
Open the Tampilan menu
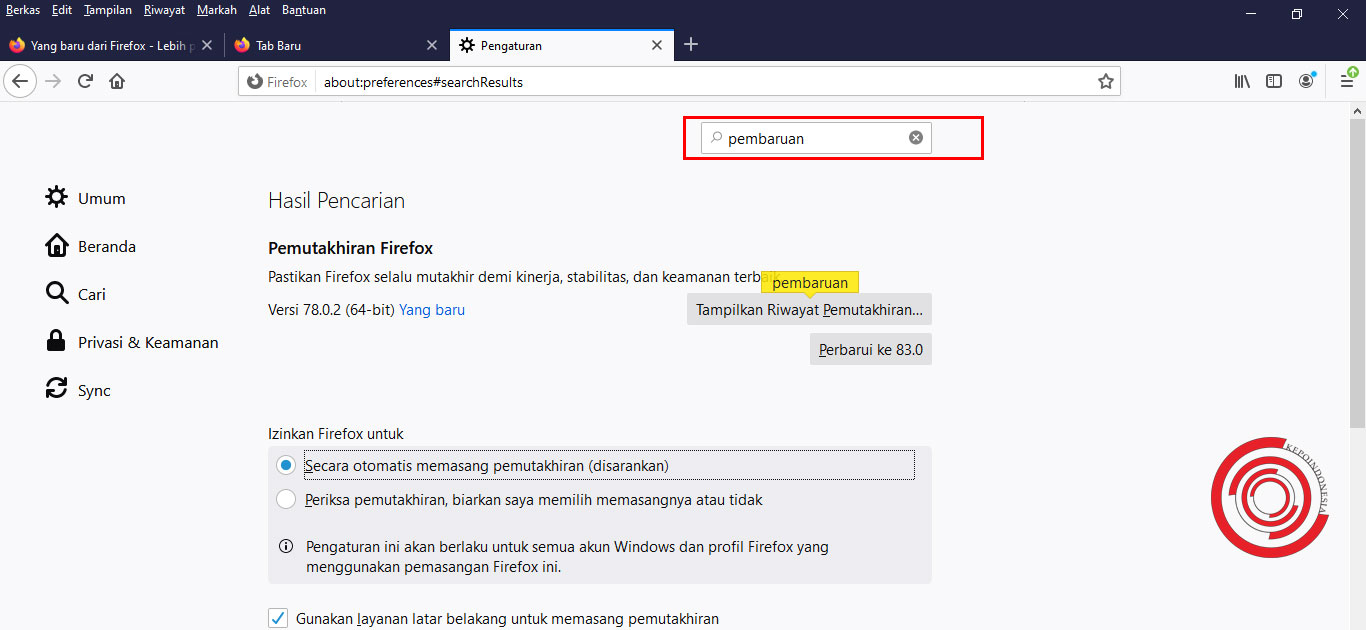(108, 10)
